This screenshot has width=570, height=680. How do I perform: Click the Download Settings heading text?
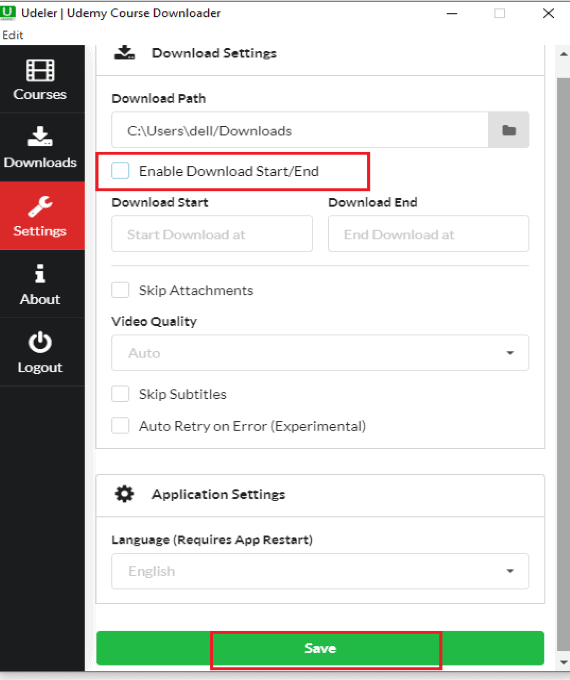(x=214, y=53)
